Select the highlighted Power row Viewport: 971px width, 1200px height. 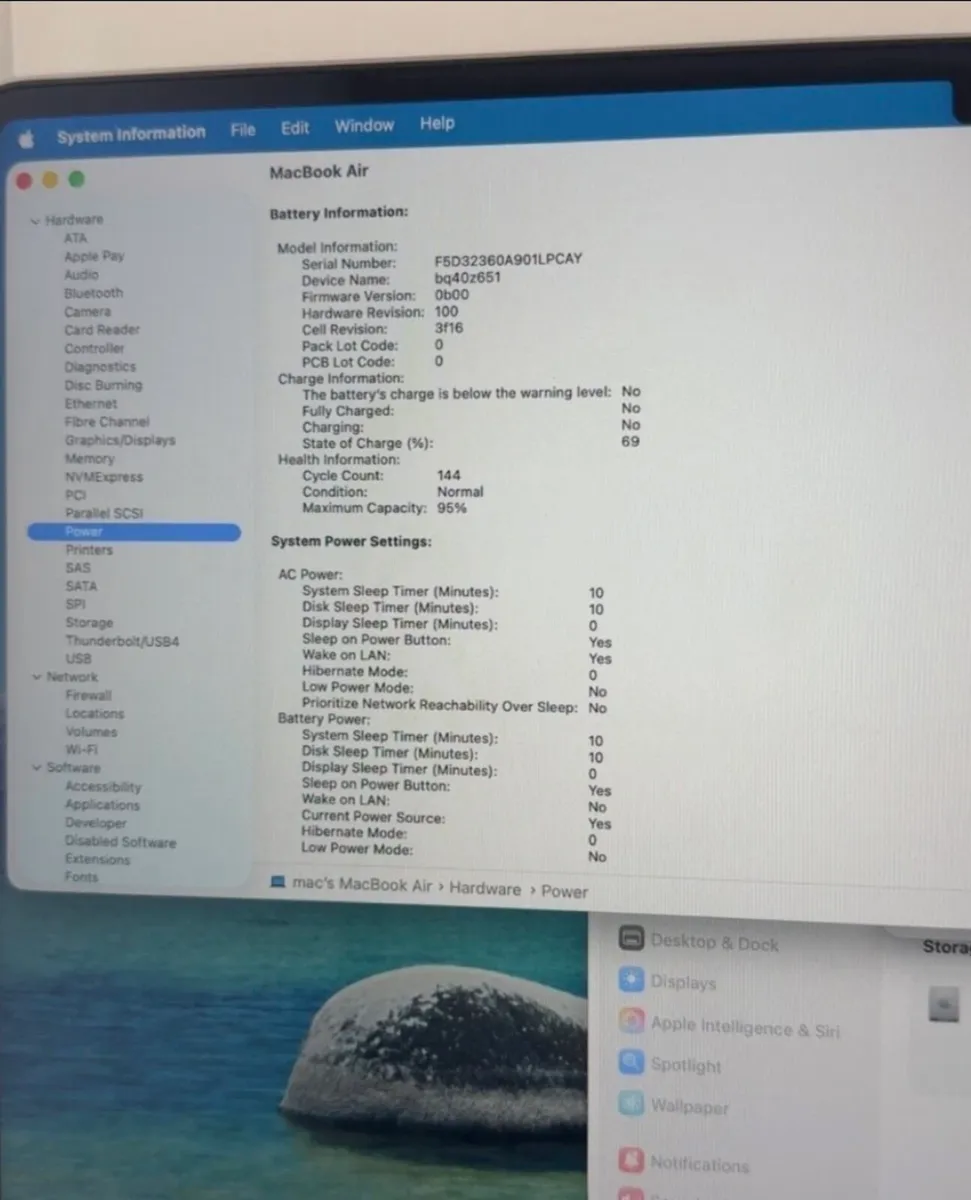[134, 532]
